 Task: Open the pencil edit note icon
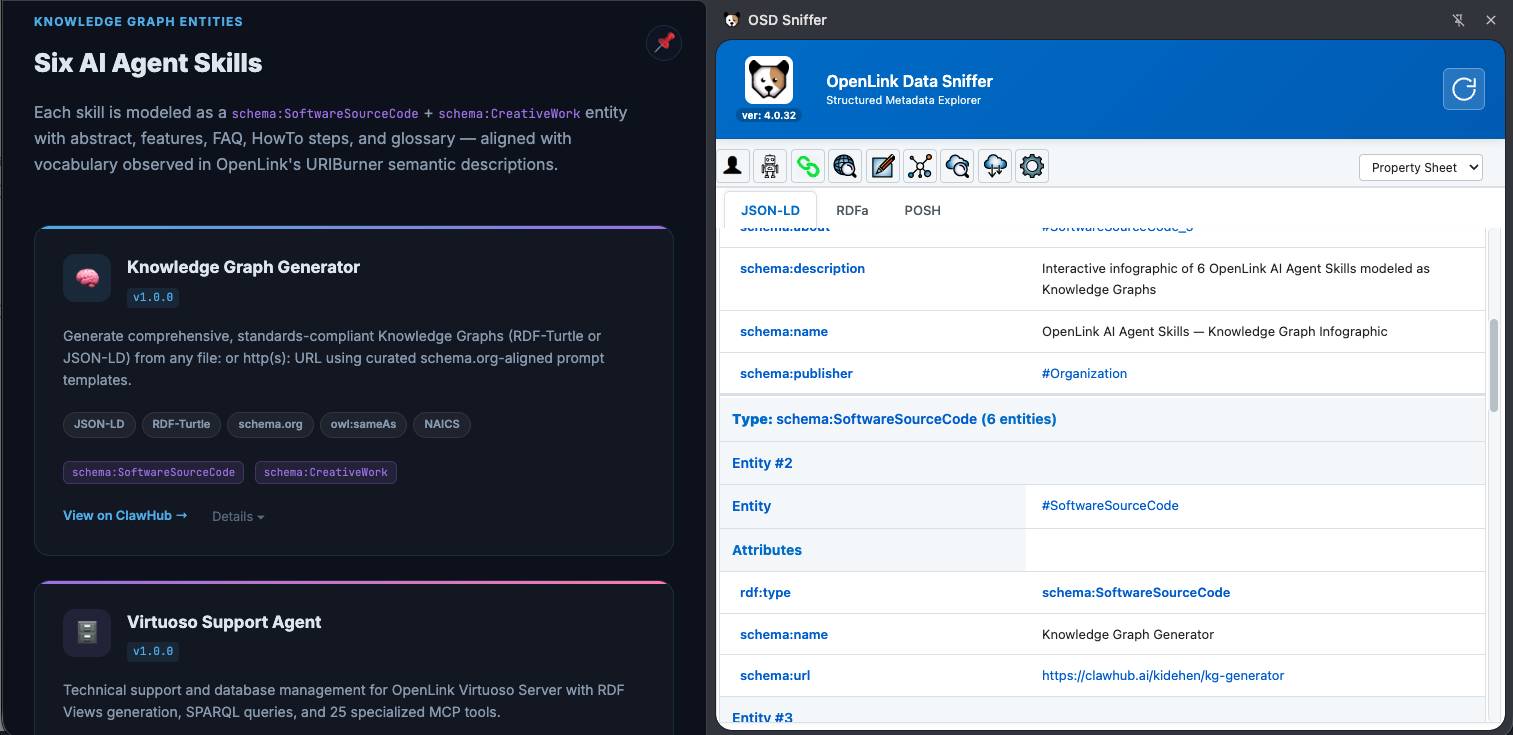pos(882,167)
